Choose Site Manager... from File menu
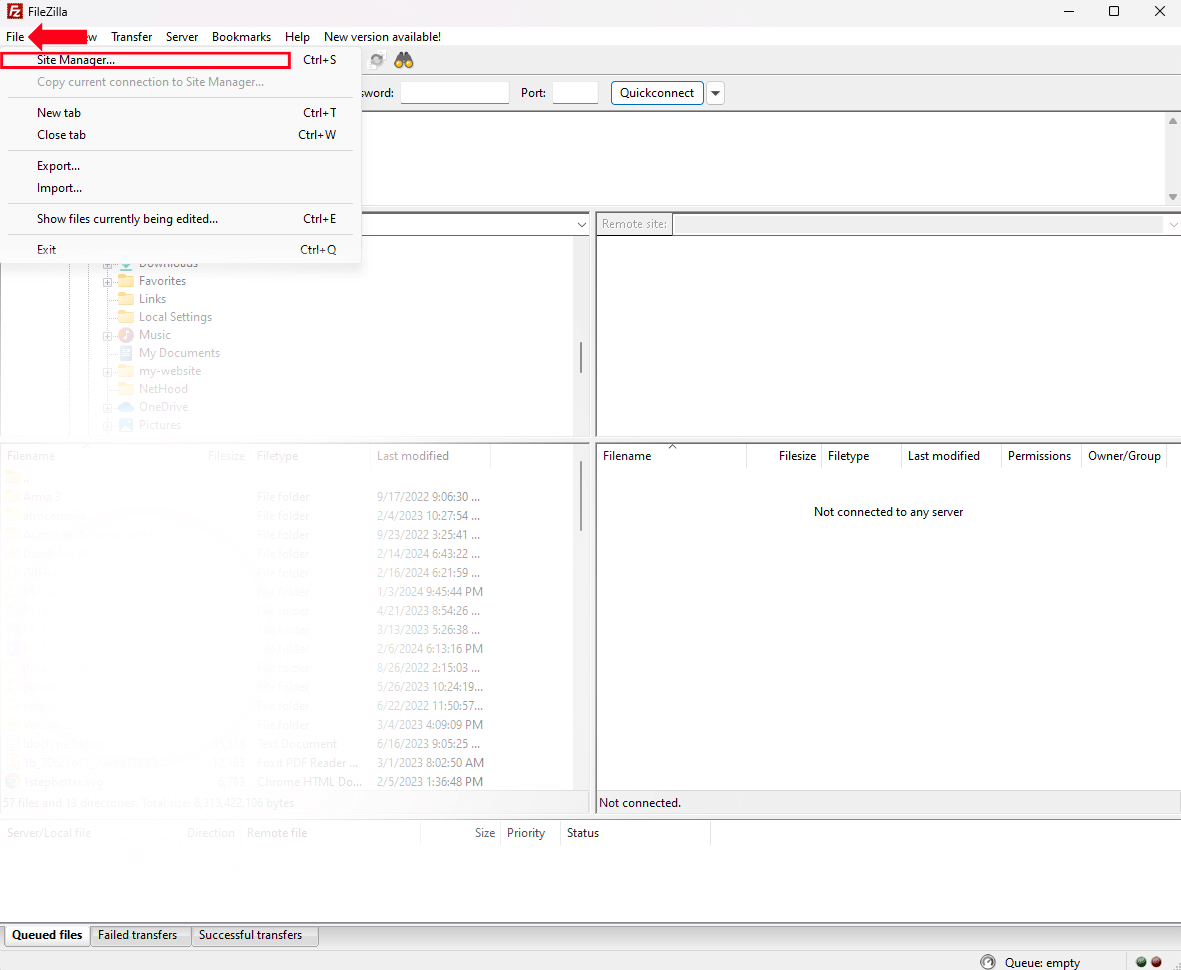The width and height of the screenshot is (1181, 970). click(181, 60)
